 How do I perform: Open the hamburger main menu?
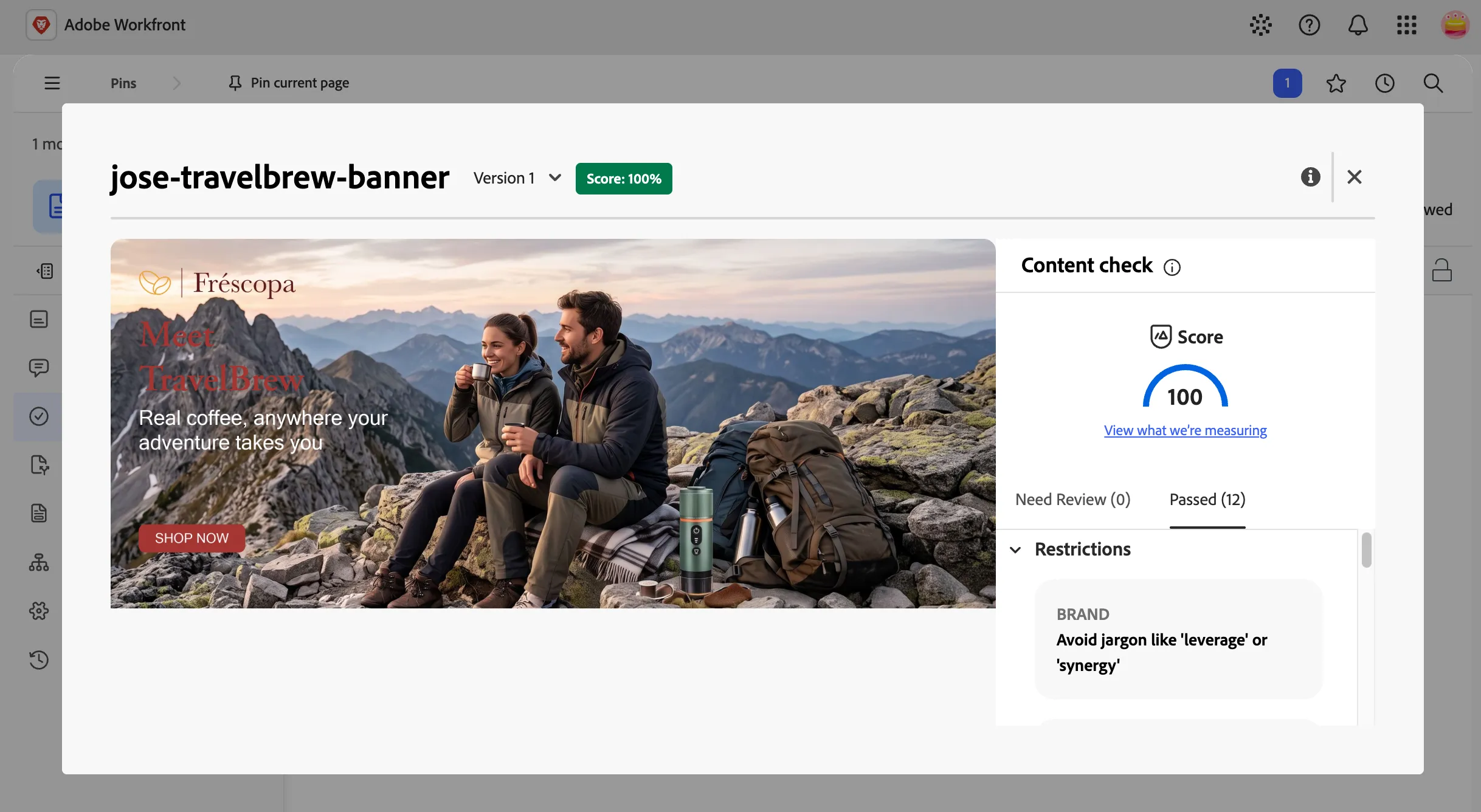click(x=52, y=83)
